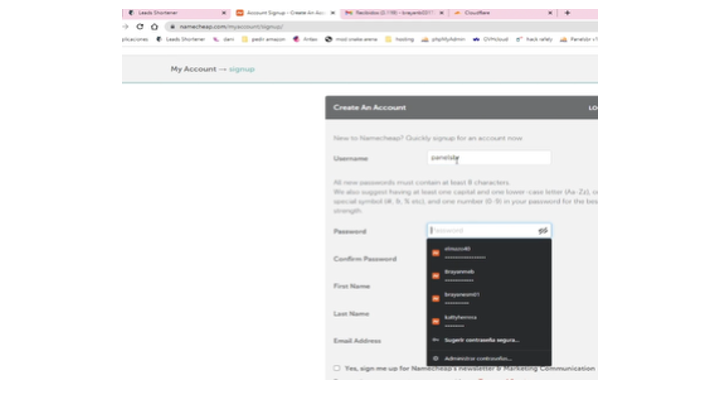Click My Account breadcrumb text
This screenshot has height=405, width=720.
[193, 69]
